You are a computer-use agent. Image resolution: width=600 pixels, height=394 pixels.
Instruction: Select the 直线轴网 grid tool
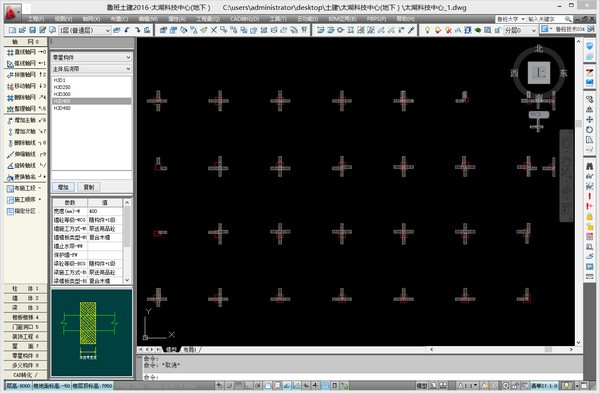(x=25, y=52)
